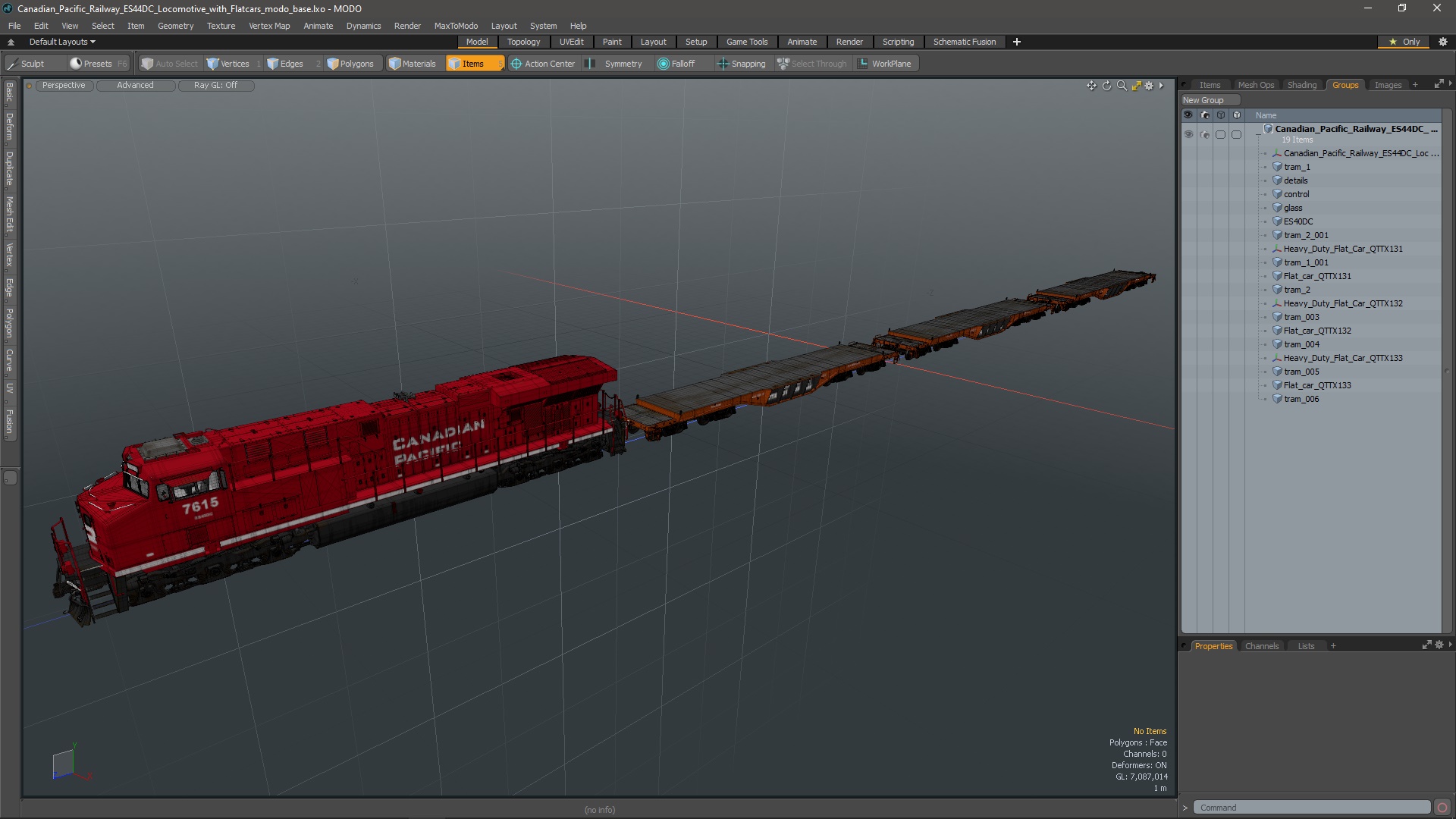Click the Properties panel right arrow expander
The width and height of the screenshot is (1456, 819).
1450,645
